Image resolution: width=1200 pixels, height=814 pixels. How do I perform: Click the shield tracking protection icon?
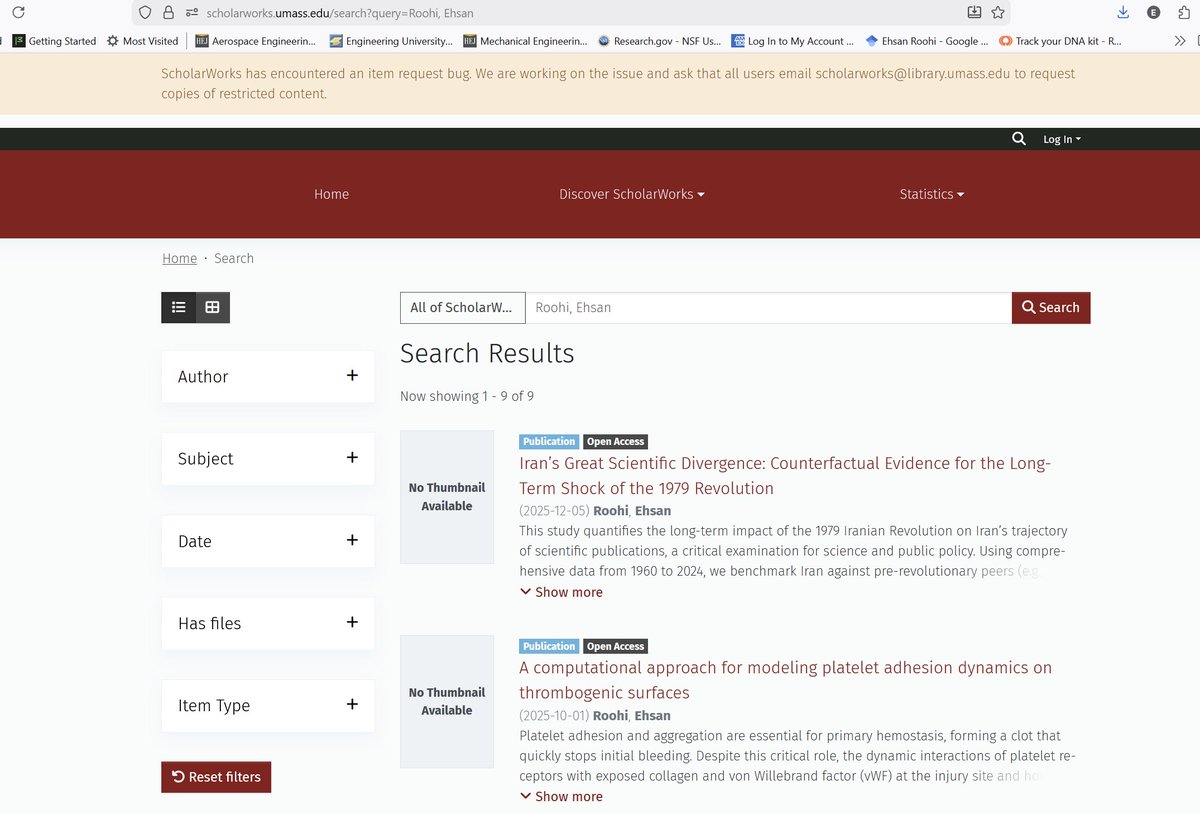click(145, 13)
